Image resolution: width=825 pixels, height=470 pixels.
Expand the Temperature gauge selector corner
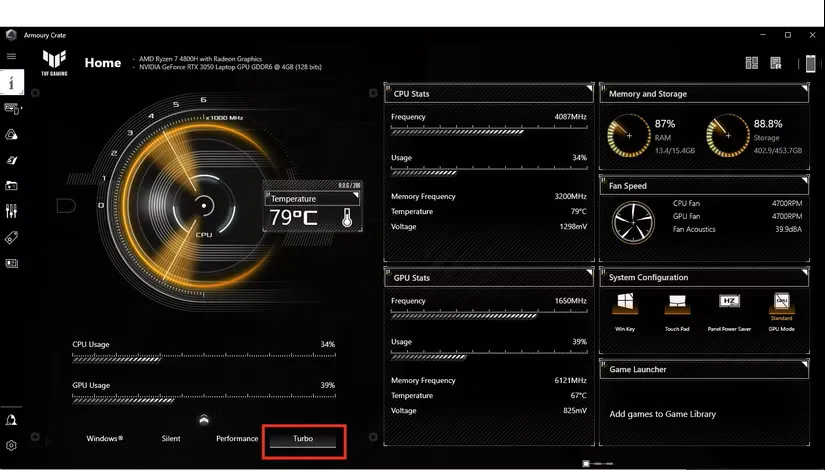pos(356,195)
